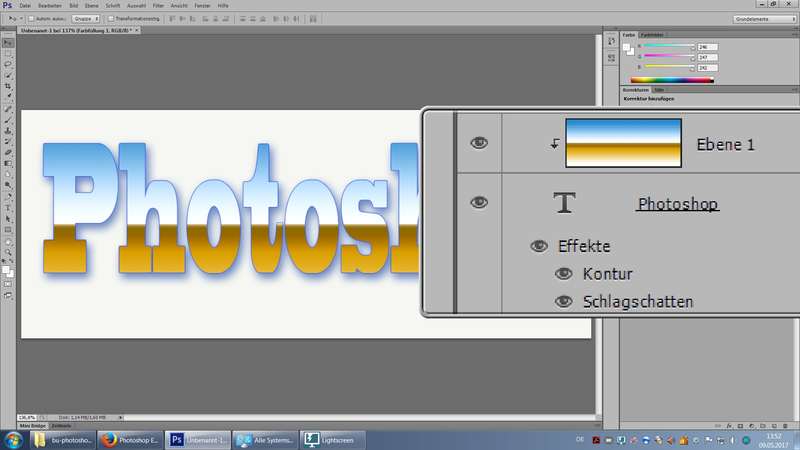Open collapsed Properties panel icon

pos(611,58)
